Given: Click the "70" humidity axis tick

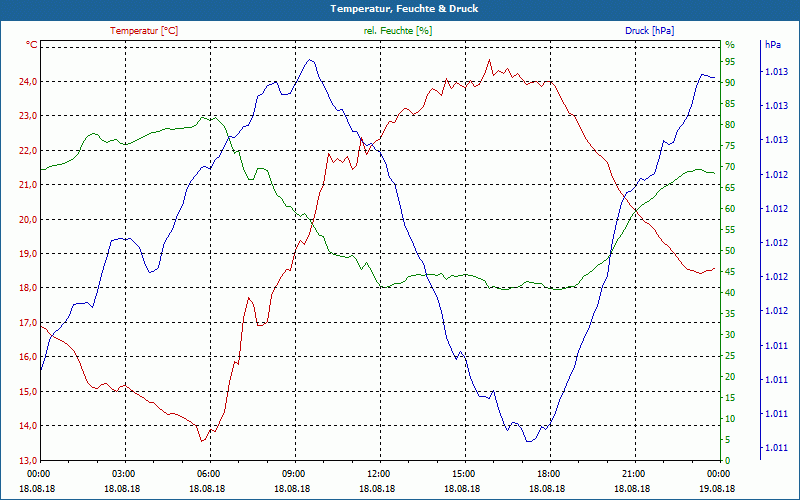Looking at the screenshot, I should point(730,167).
